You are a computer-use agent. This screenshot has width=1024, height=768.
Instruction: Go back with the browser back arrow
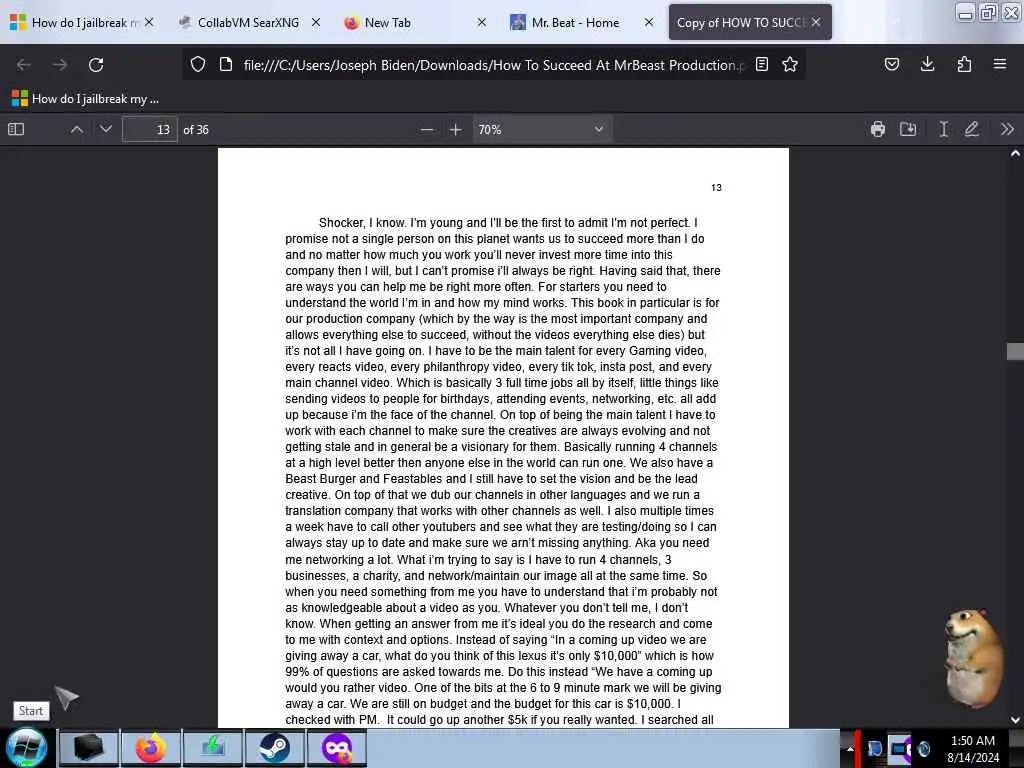click(x=24, y=65)
